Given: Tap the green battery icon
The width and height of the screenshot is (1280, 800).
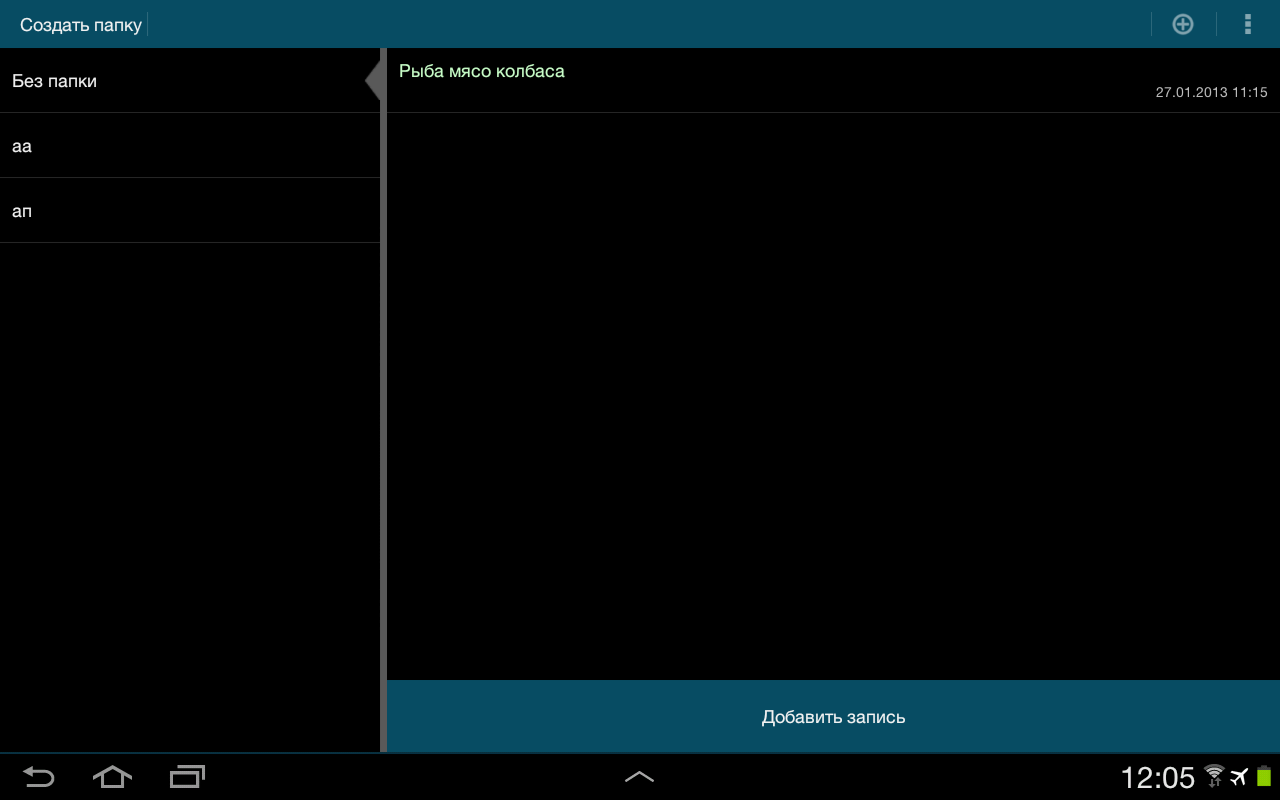Looking at the screenshot, I should pos(1262,776).
